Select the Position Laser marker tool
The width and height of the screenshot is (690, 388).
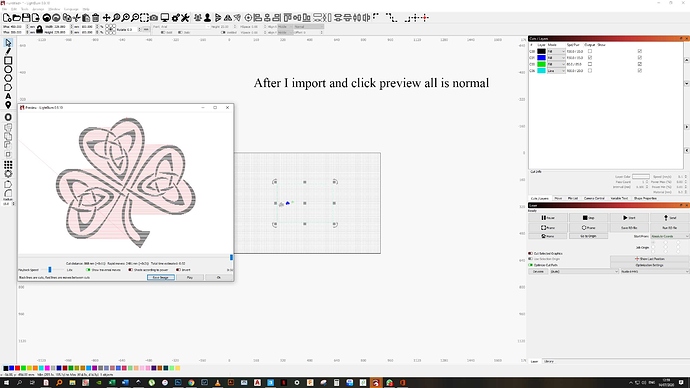click(x=8, y=105)
